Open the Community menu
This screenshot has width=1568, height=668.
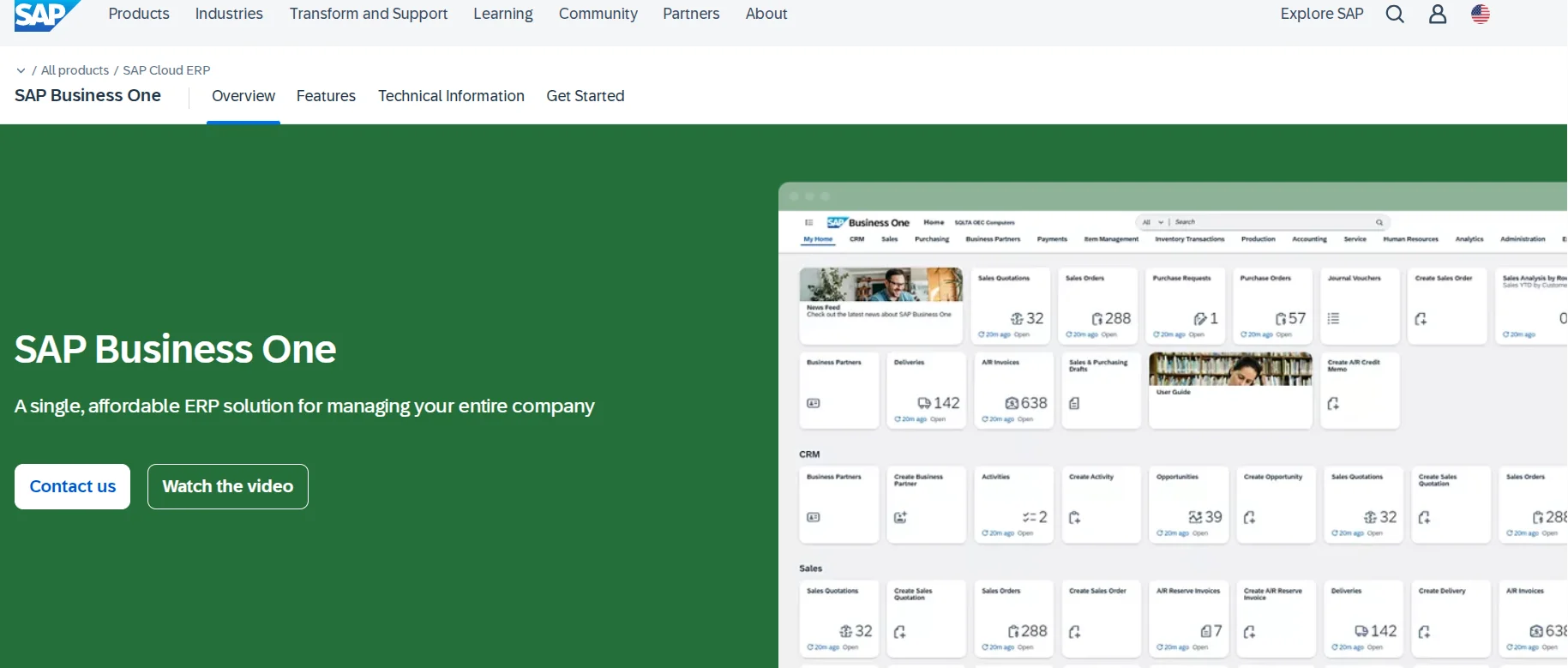[598, 15]
